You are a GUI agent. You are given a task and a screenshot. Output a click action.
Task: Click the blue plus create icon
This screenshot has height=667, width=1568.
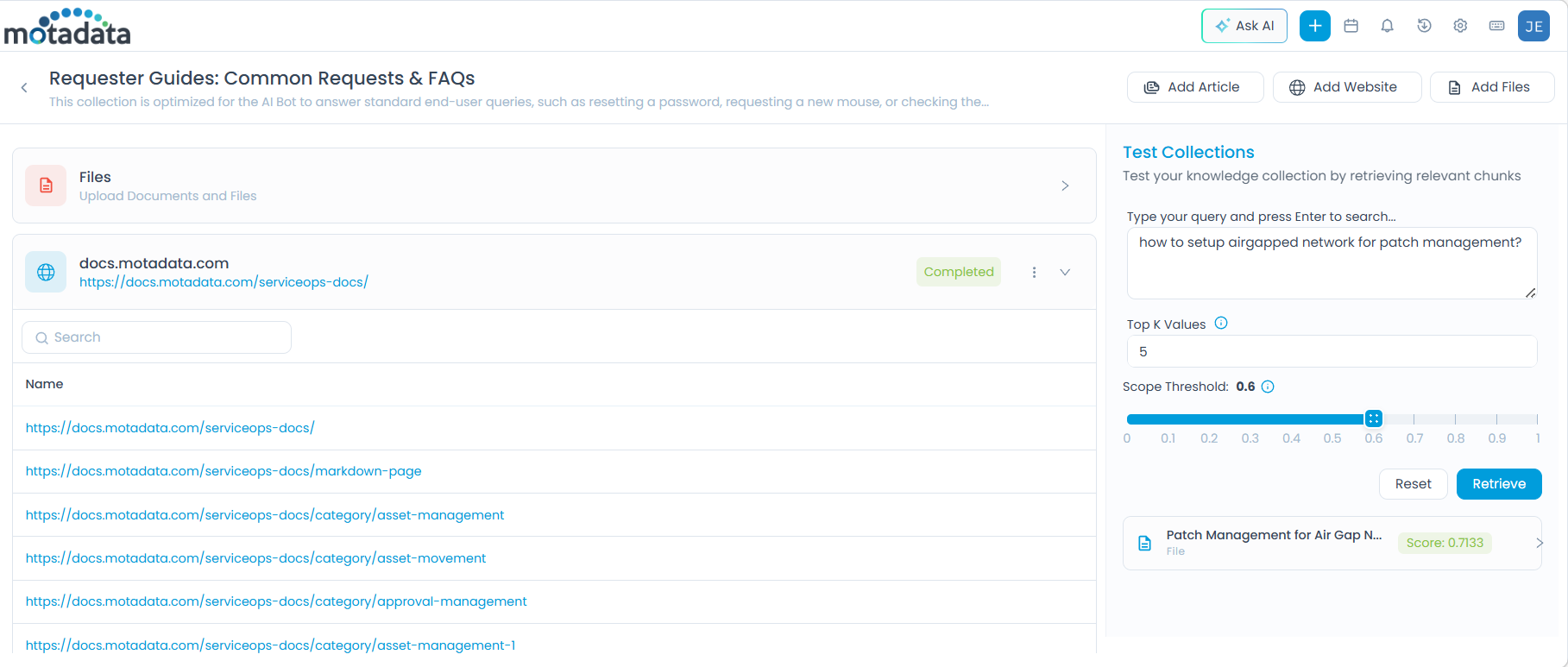pyautogui.click(x=1314, y=26)
